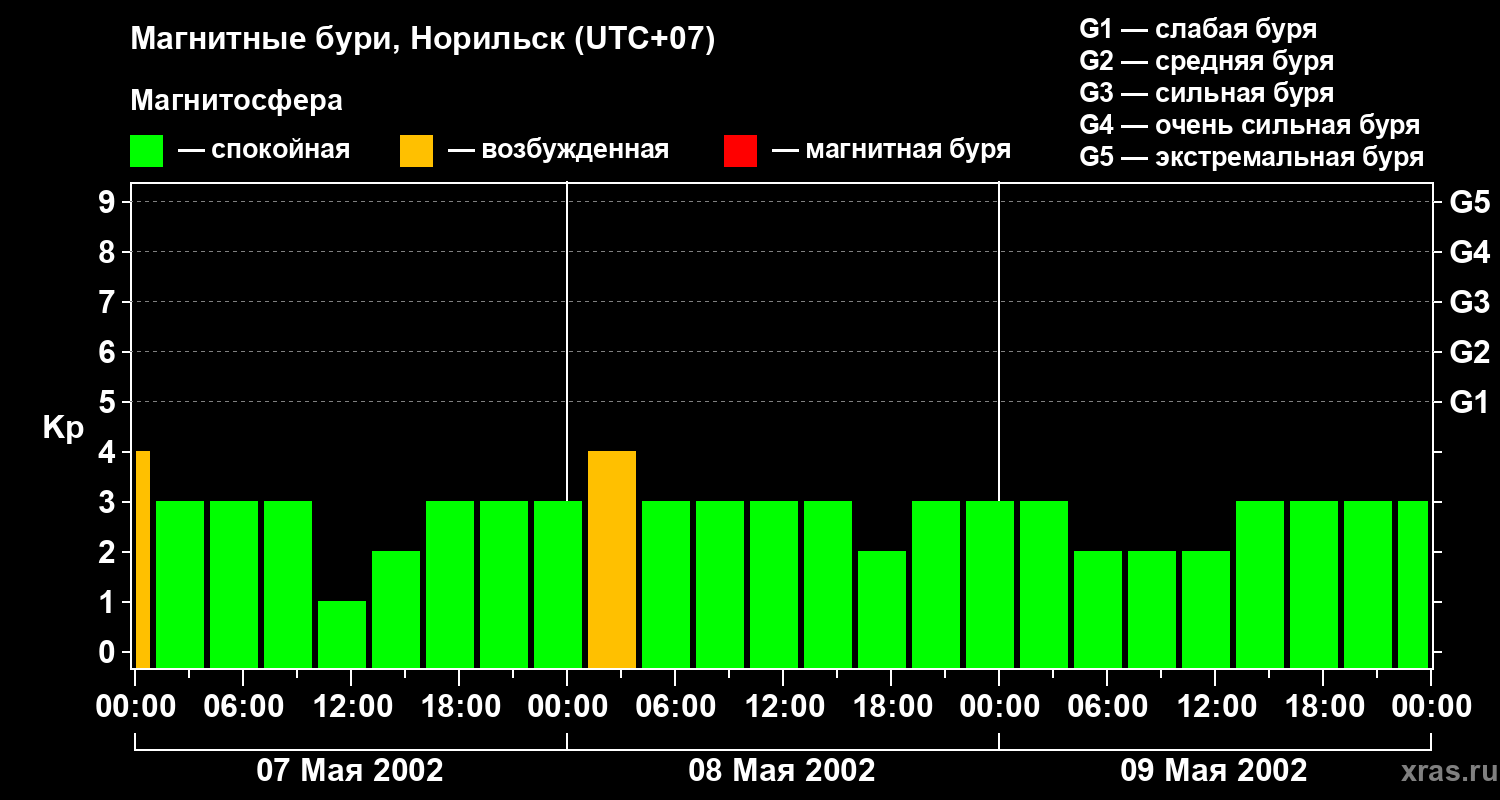The image size is (1500, 800).
Task: Select the 'G1 — слабая буря' description line
Action: (1198, 29)
